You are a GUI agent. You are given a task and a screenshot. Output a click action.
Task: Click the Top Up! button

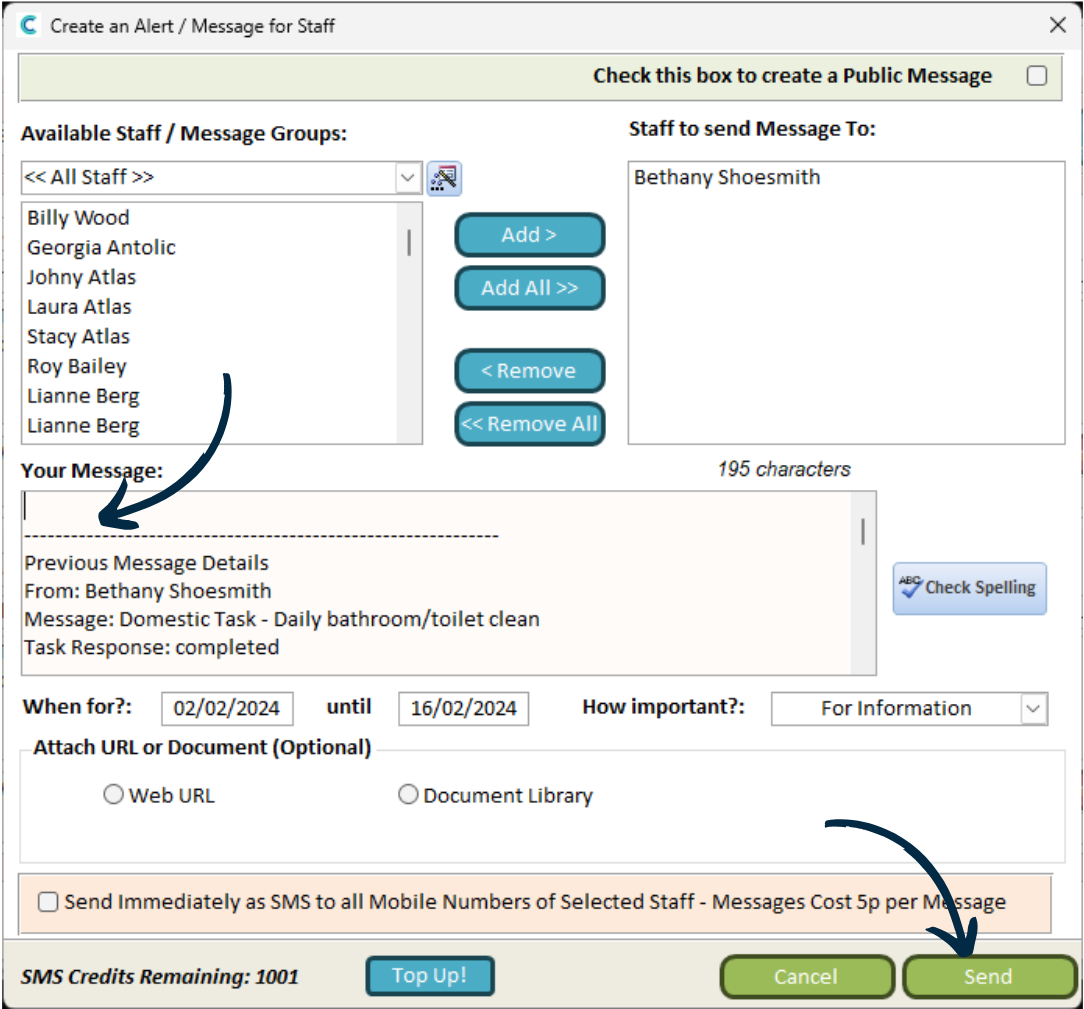[x=430, y=975]
